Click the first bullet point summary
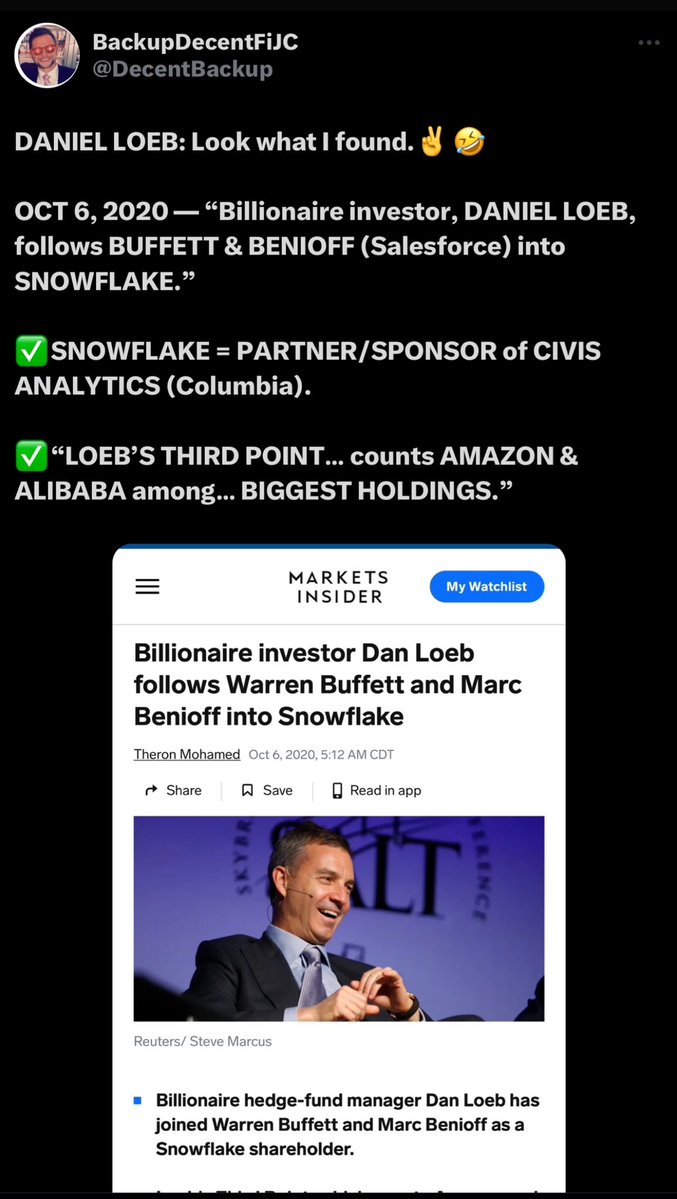This screenshot has width=677, height=1199. [347, 1125]
